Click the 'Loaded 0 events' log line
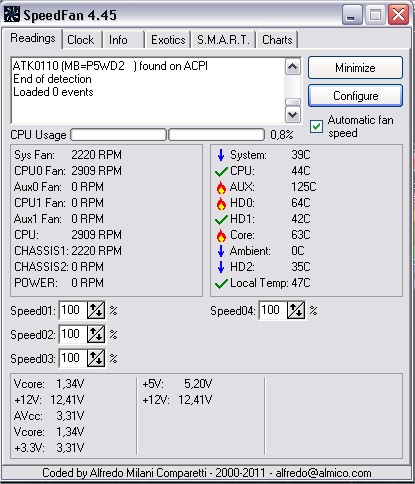The image size is (415, 484). (53, 92)
